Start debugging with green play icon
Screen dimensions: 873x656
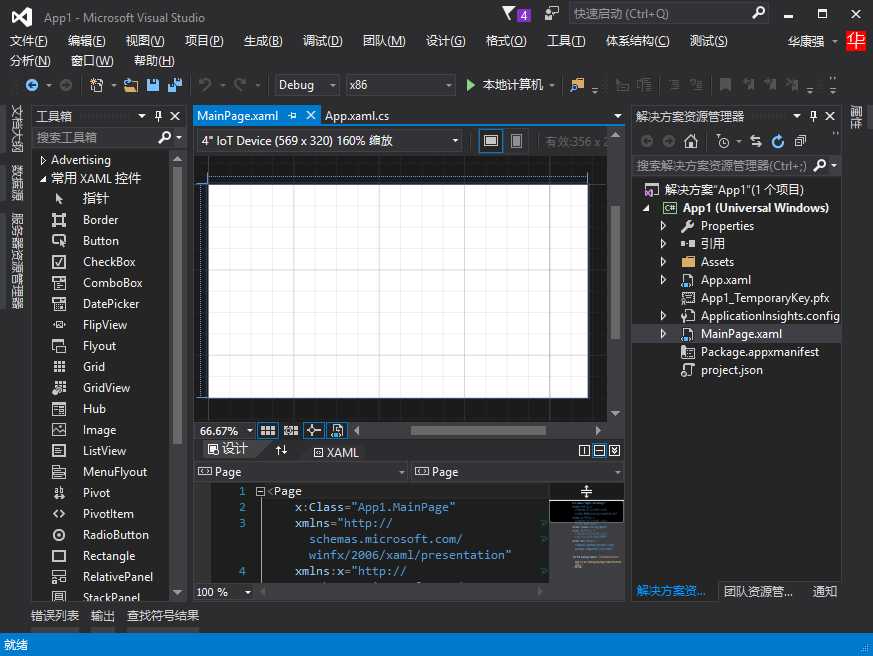pos(470,85)
